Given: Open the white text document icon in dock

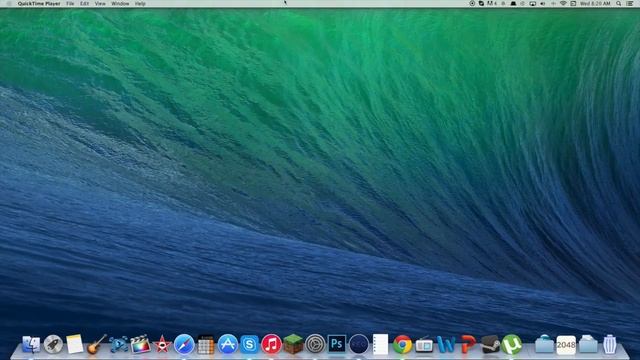Looking at the screenshot, I should coord(380,344).
